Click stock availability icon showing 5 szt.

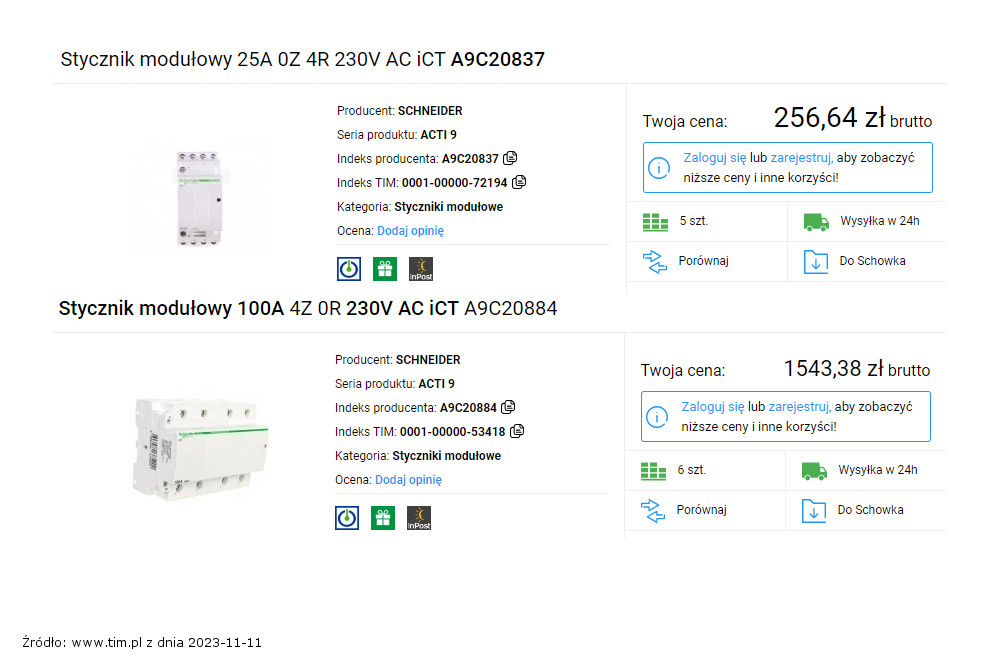[x=655, y=222]
